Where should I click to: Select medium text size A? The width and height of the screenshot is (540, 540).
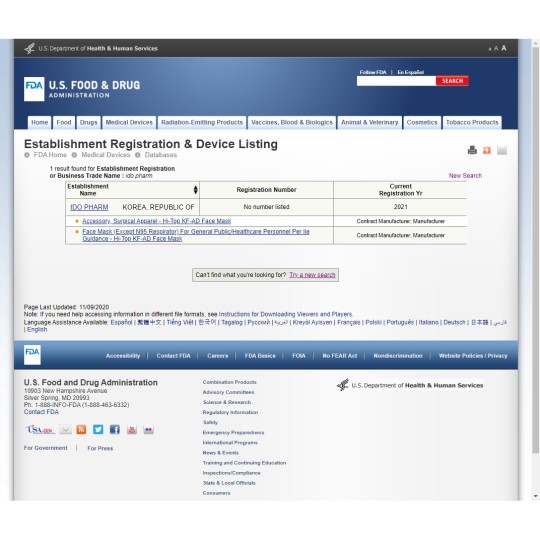point(496,49)
